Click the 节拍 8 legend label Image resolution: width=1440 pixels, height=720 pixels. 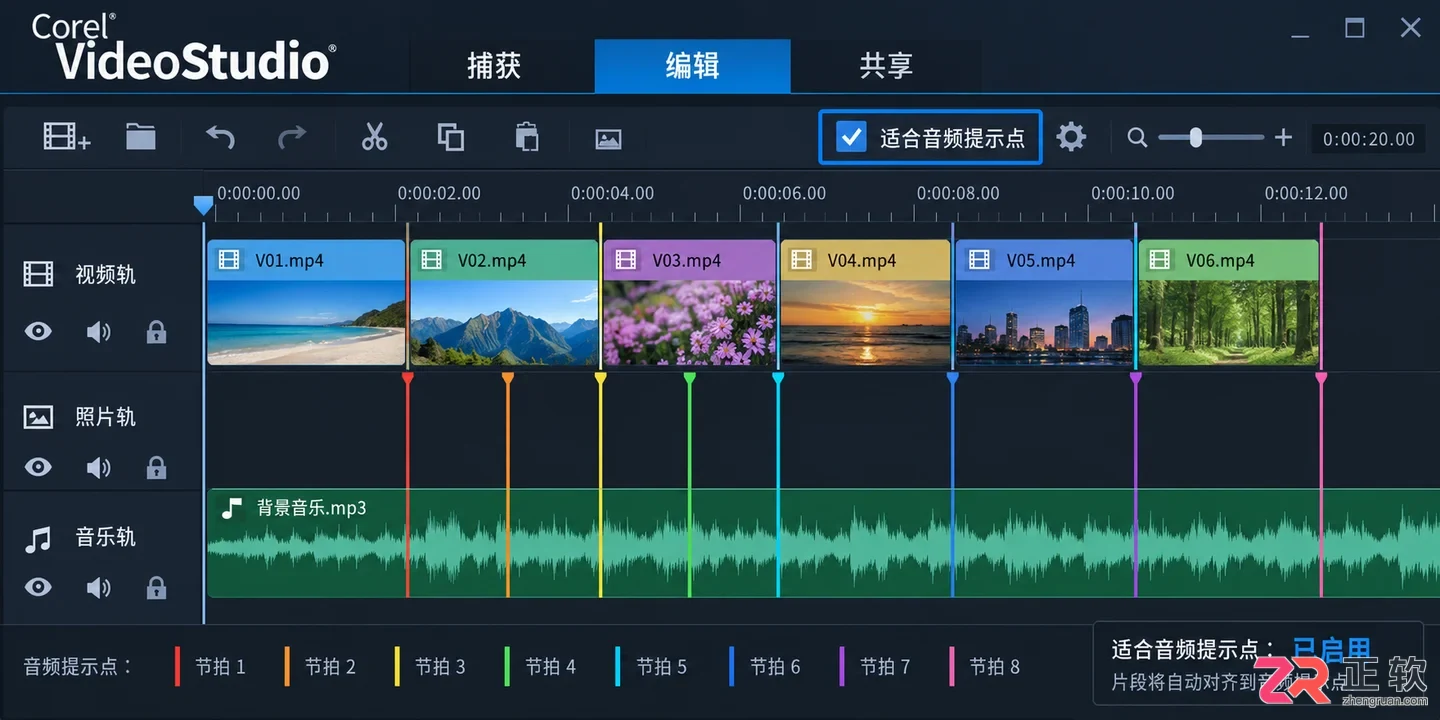(x=995, y=666)
